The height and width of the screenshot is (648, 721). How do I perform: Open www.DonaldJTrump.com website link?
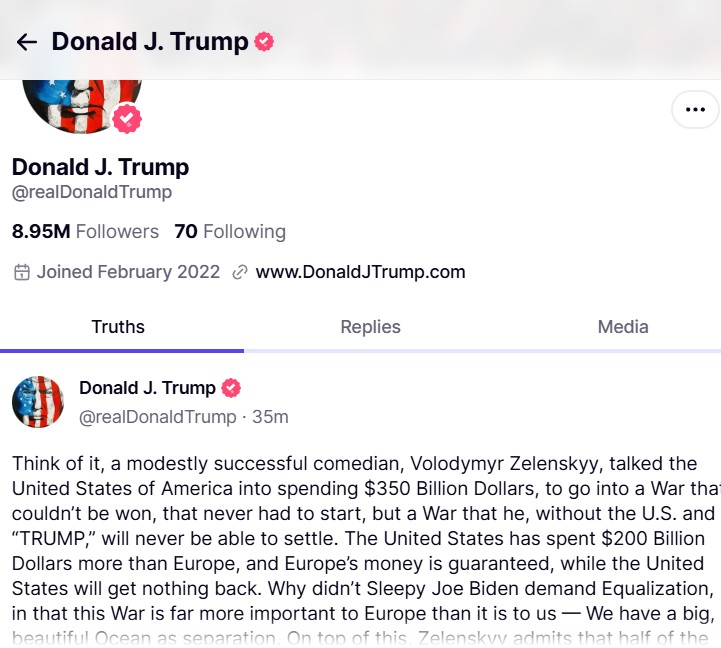(360, 272)
